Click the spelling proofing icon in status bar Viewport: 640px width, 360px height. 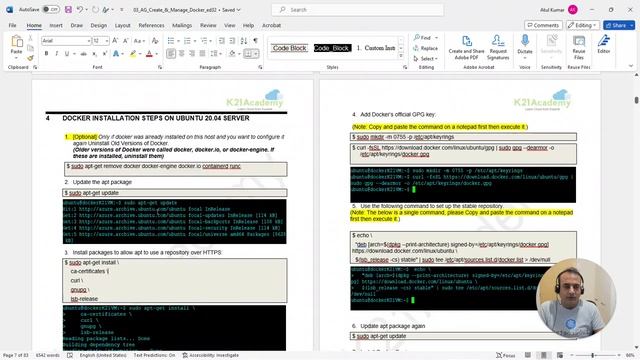coord(70,356)
